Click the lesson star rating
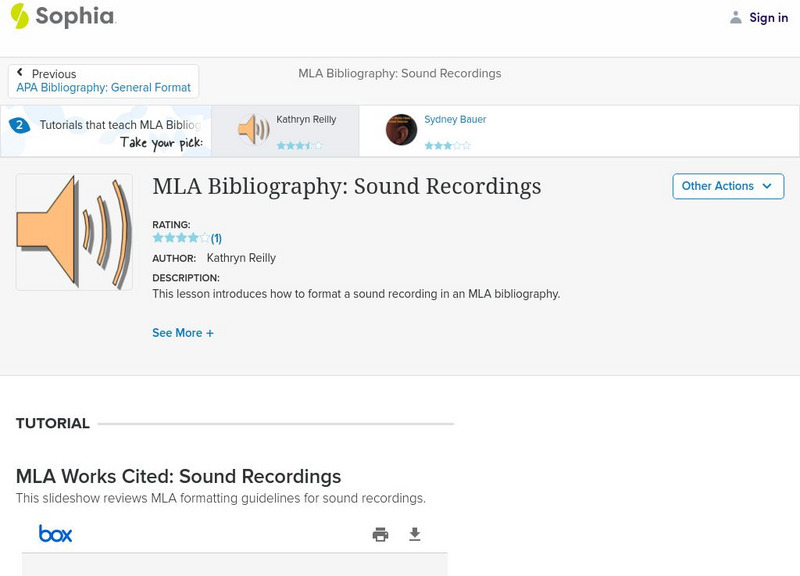The width and height of the screenshot is (800, 576). click(x=181, y=239)
